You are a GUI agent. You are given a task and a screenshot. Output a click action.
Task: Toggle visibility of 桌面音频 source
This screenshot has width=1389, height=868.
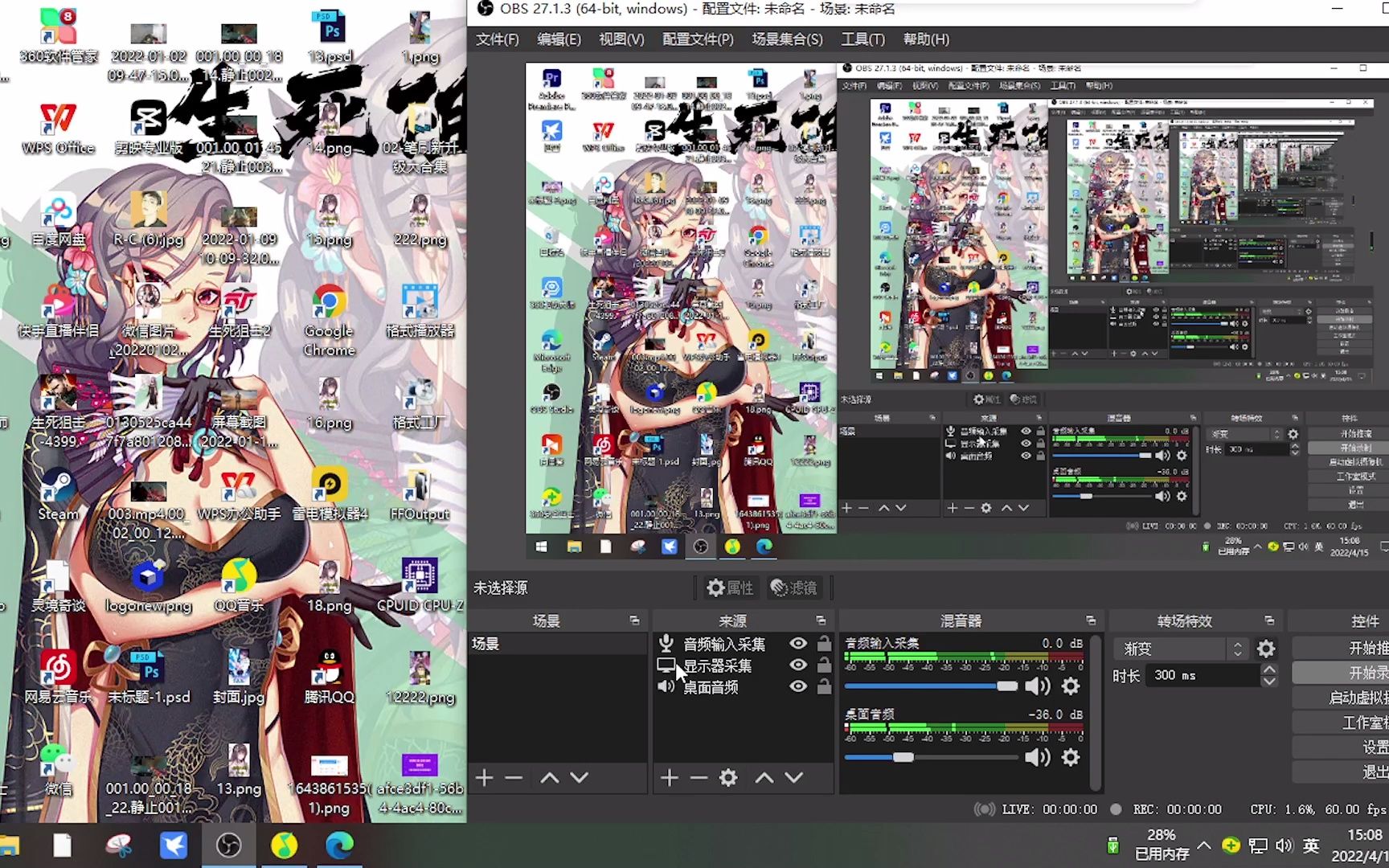[797, 686]
